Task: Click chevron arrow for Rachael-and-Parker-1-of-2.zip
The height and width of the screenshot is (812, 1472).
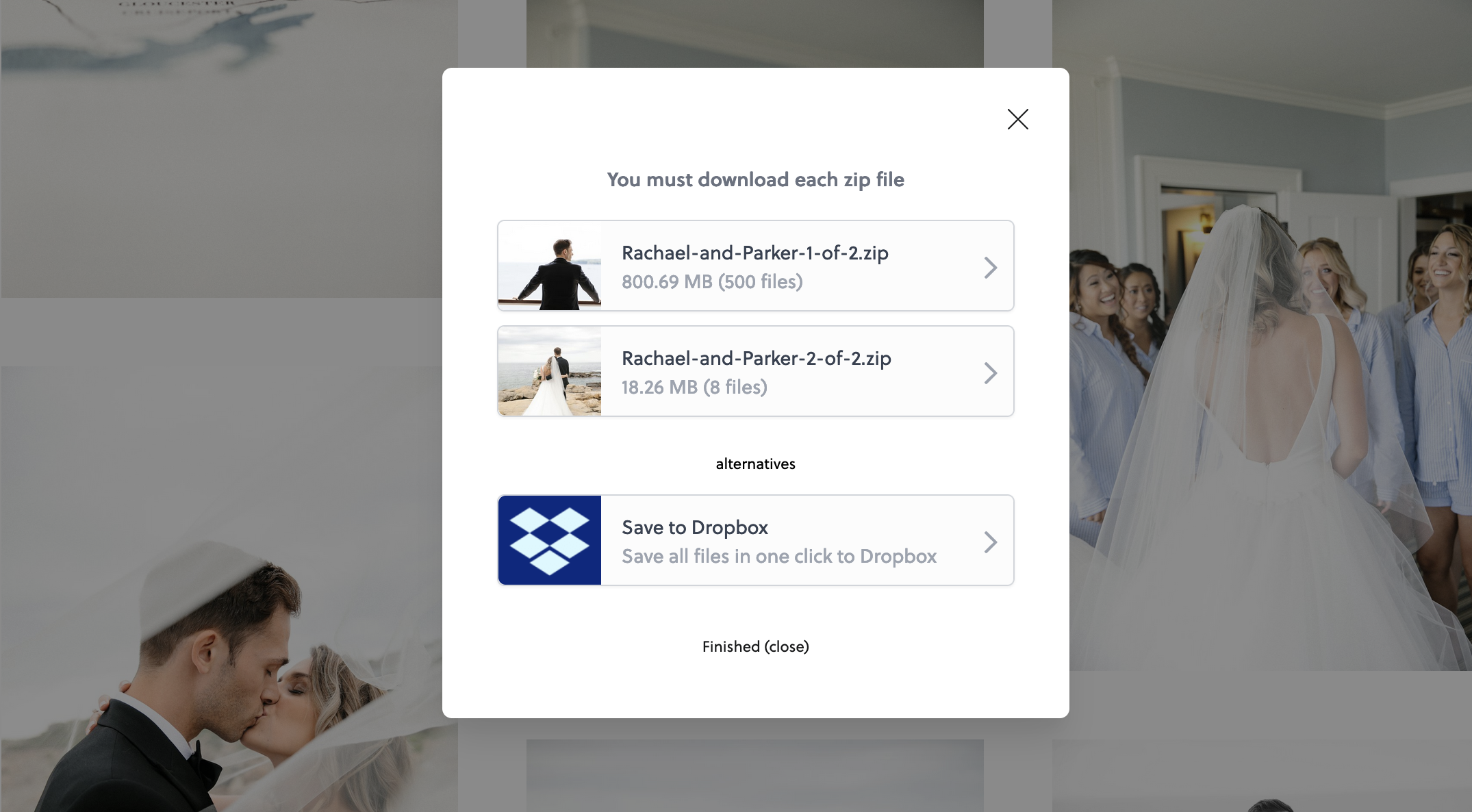Action: click(x=990, y=267)
